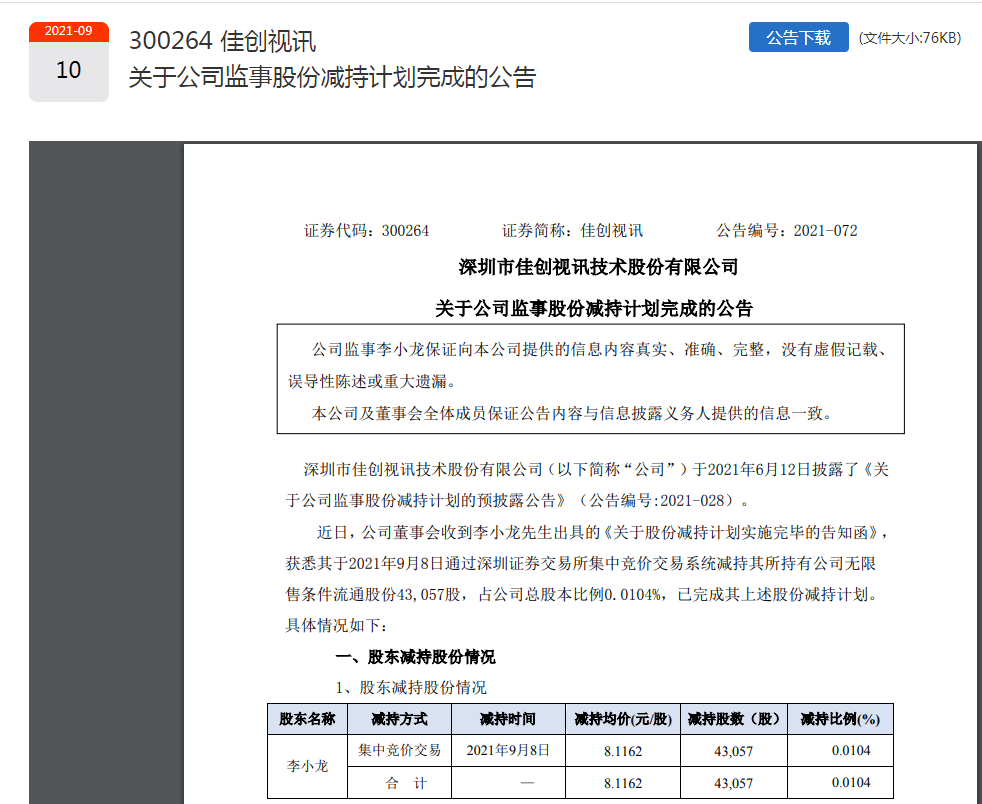
Task: Click the table header 减持股数（股）
Action: click(x=733, y=719)
